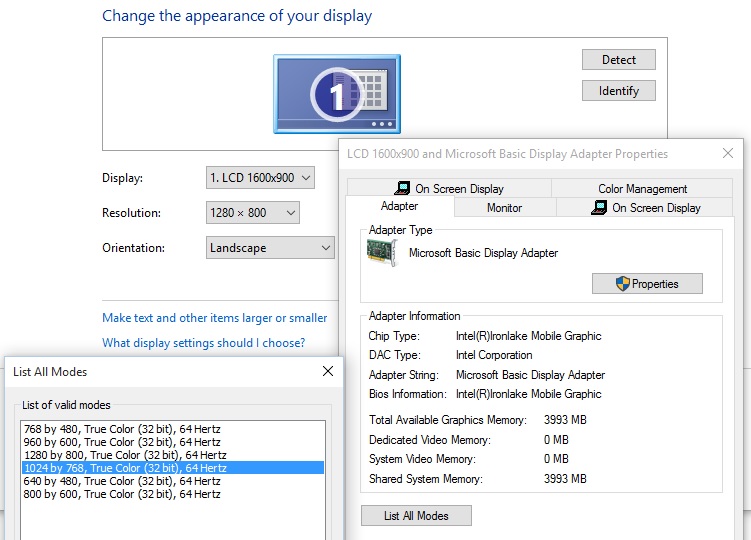Click the List All Modes button
This screenshot has height=540, width=751.
(416, 516)
